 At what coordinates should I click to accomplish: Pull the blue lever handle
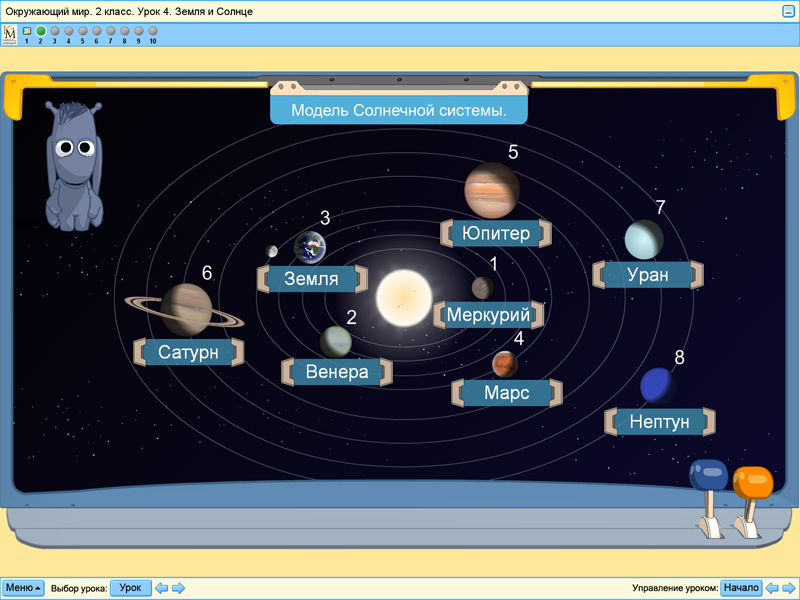(x=709, y=475)
